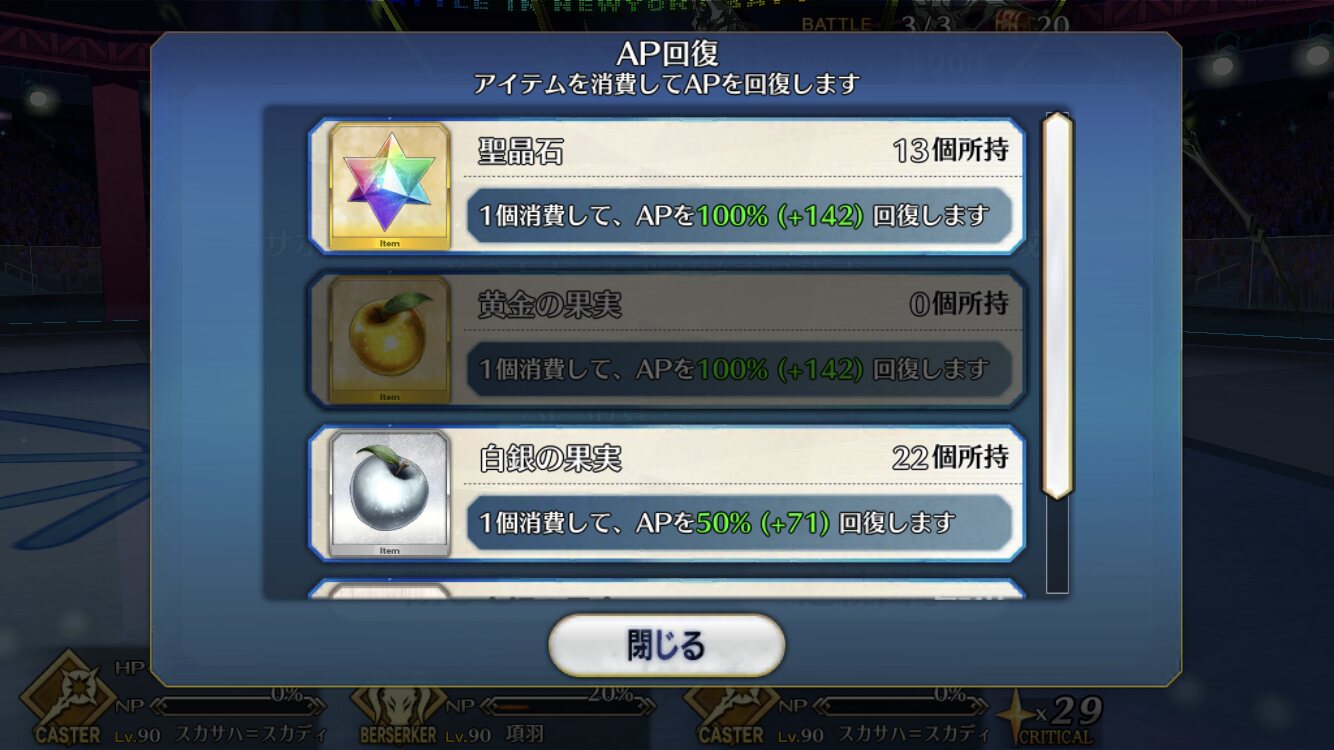Viewport: 1334px width, 750px height.
Task: Tap the critical star counter icon
Action: click(x=1018, y=714)
